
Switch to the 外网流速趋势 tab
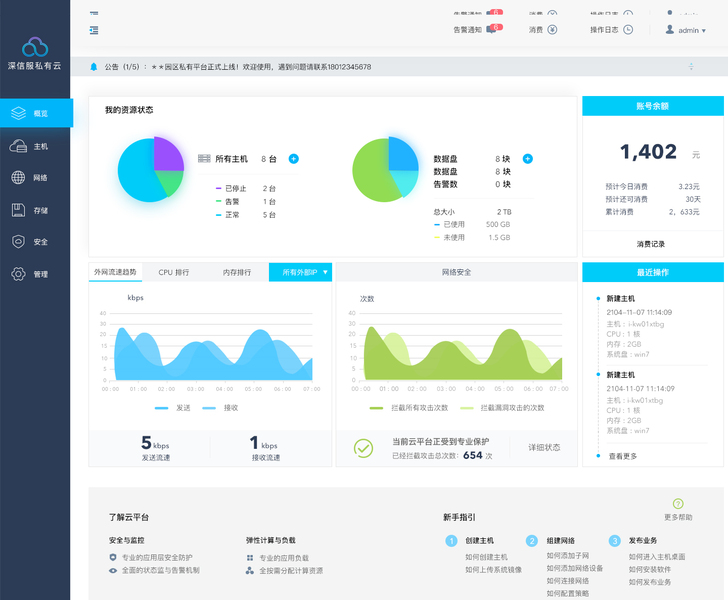point(115,272)
